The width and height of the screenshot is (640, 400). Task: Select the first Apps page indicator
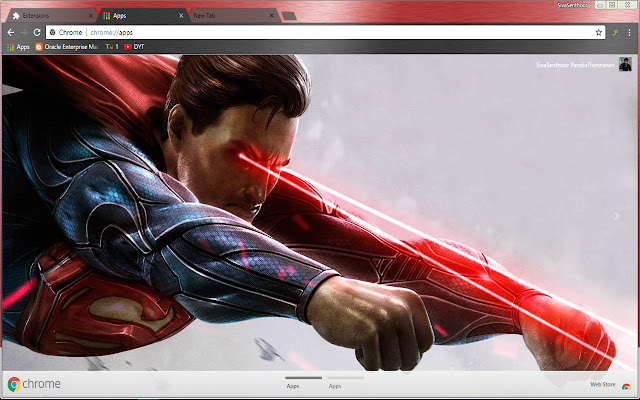303,382
